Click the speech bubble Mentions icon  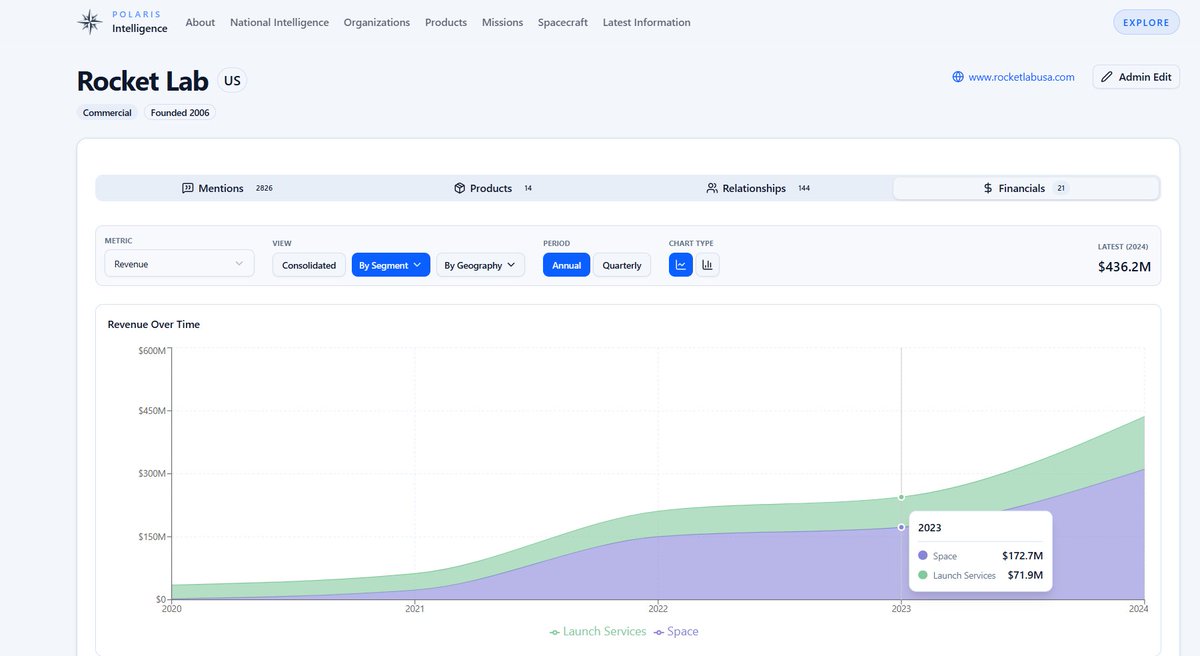tap(188, 188)
